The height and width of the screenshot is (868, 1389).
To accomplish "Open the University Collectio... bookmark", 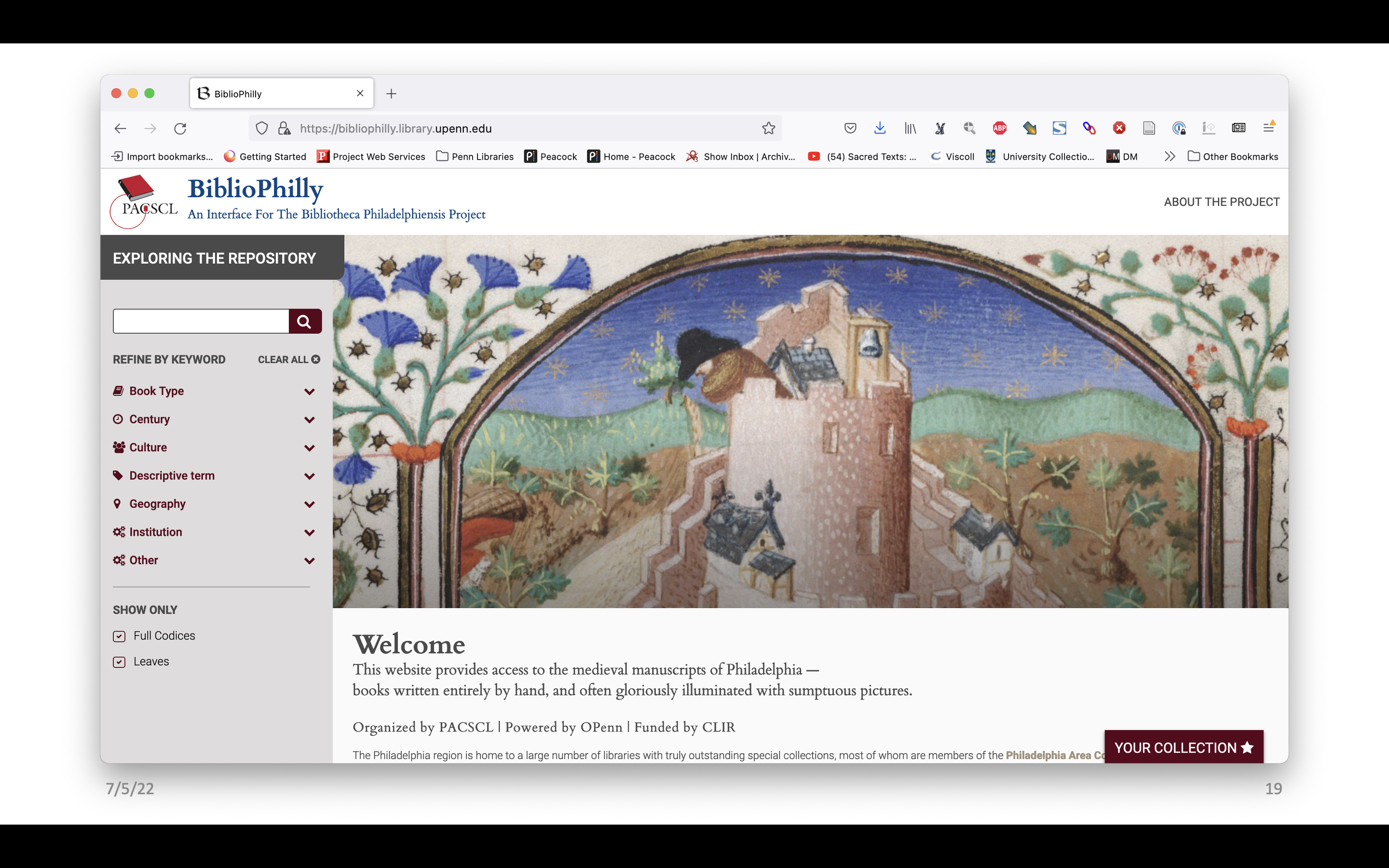I will point(1040,157).
